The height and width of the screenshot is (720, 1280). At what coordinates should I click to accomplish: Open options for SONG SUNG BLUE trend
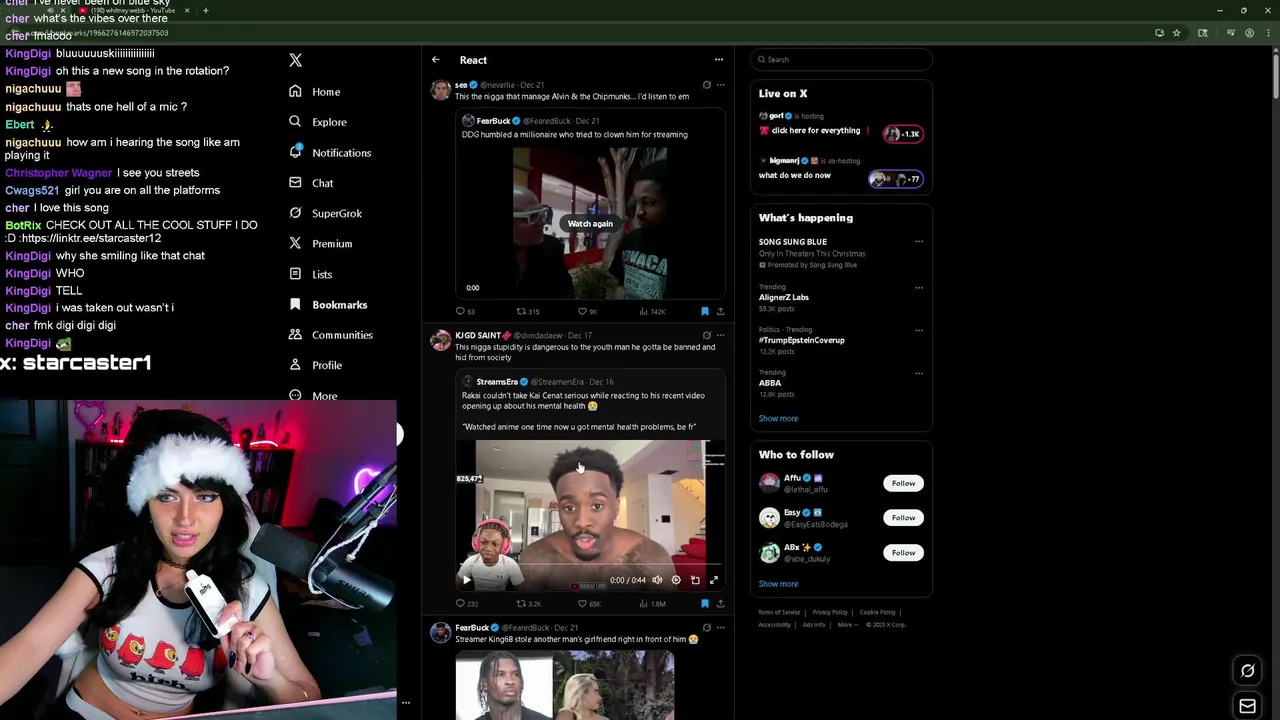918,242
